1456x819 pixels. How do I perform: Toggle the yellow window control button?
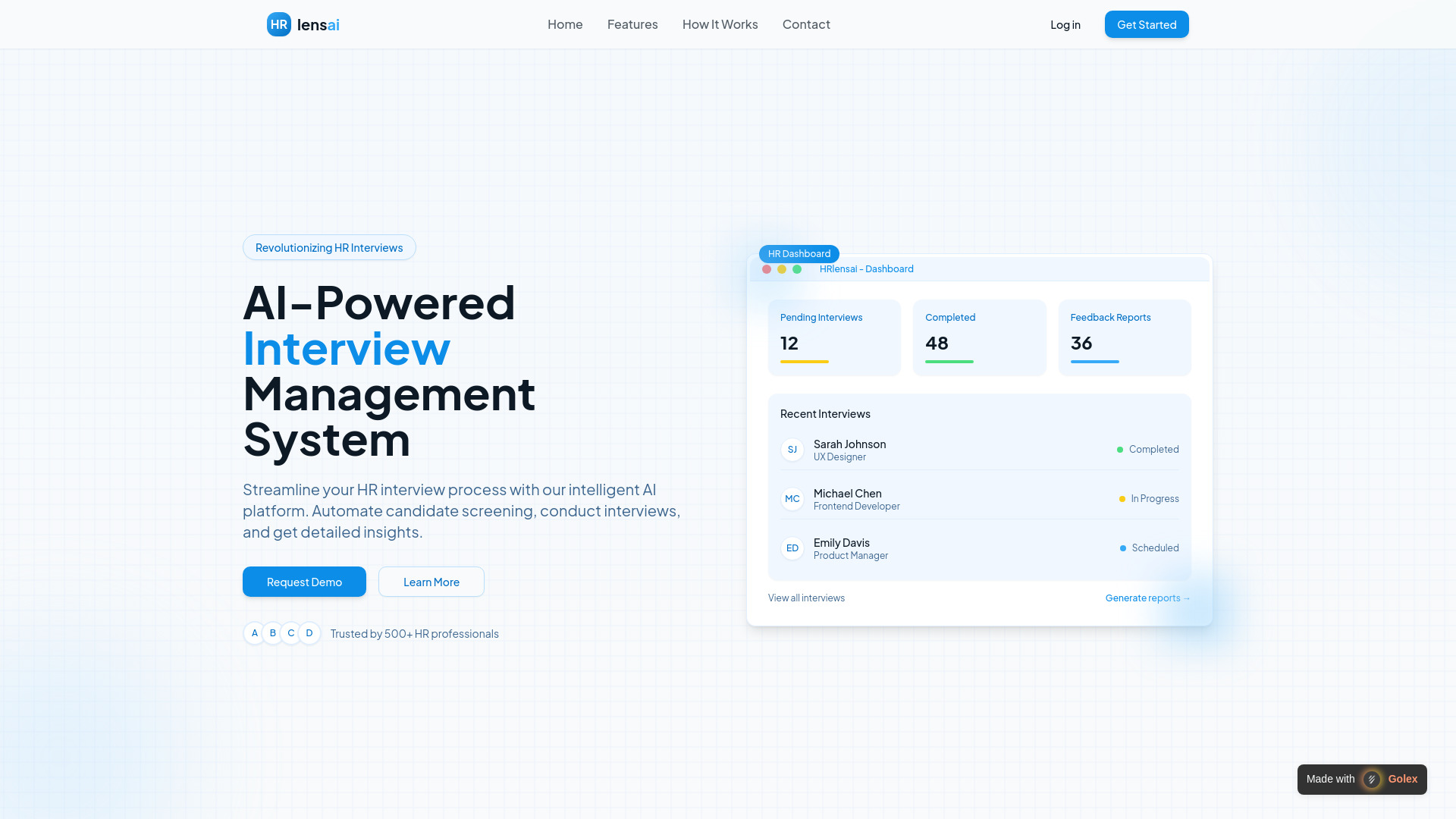point(782,269)
